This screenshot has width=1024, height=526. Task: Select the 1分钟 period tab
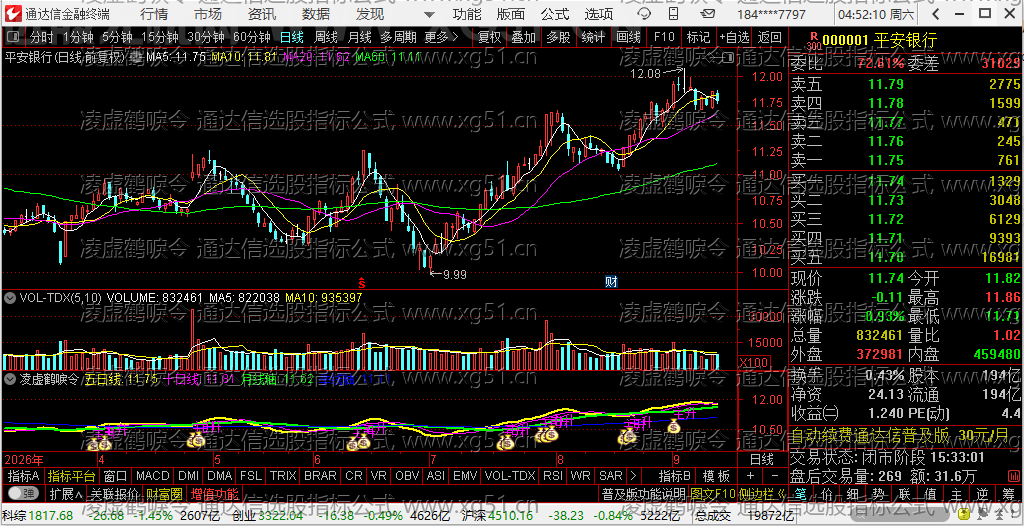point(78,38)
